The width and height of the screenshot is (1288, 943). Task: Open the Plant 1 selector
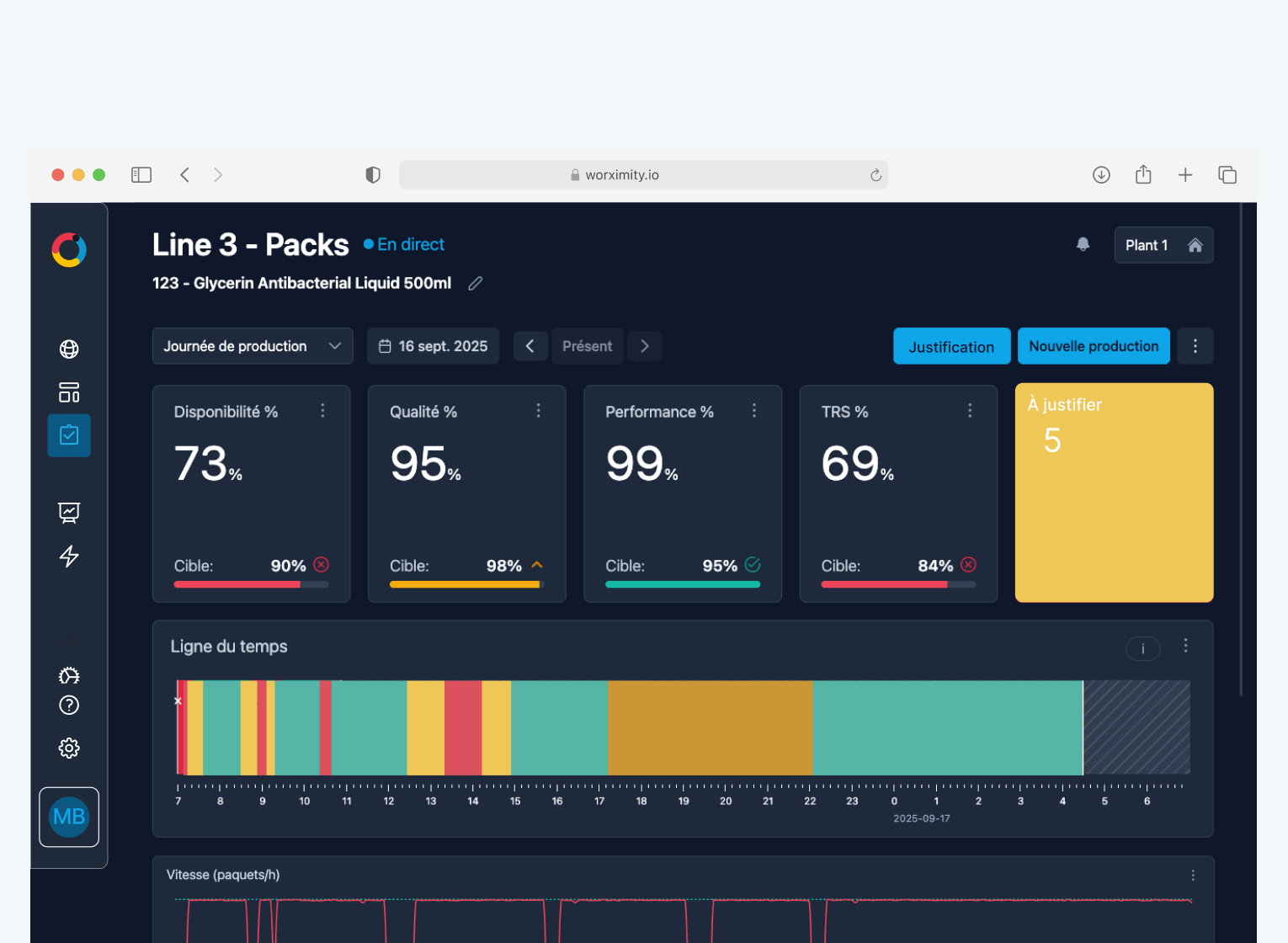(1163, 245)
